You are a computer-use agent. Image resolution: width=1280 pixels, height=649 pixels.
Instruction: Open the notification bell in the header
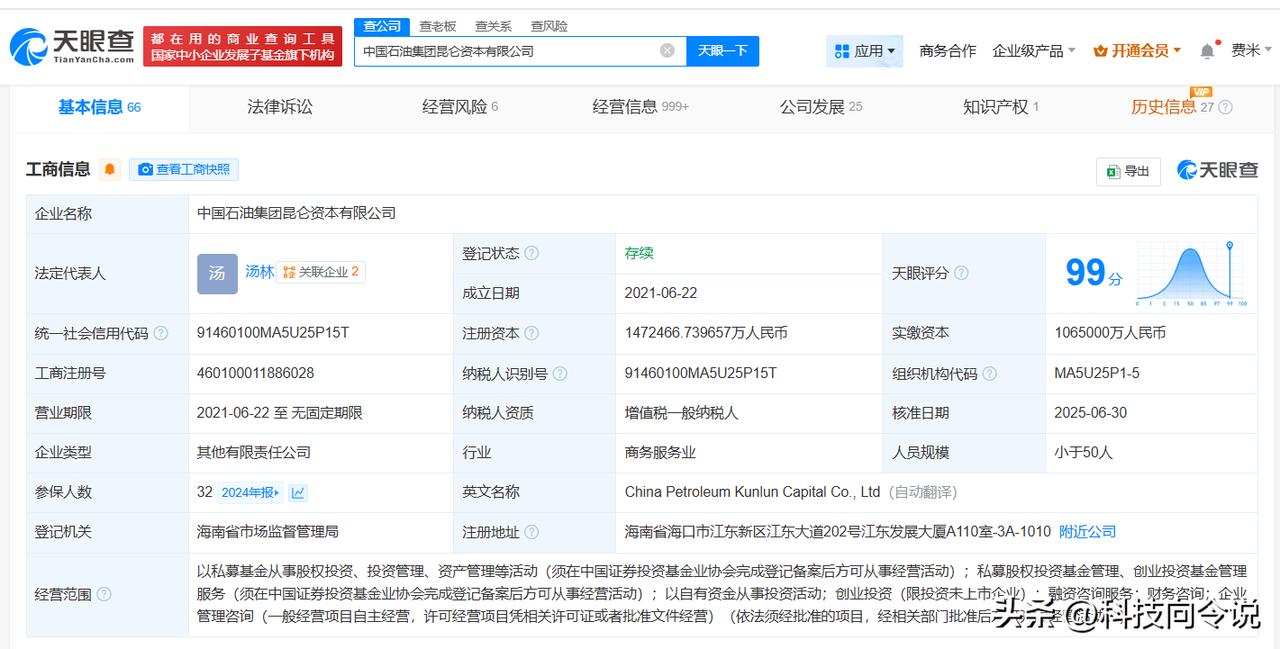click(1207, 51)
